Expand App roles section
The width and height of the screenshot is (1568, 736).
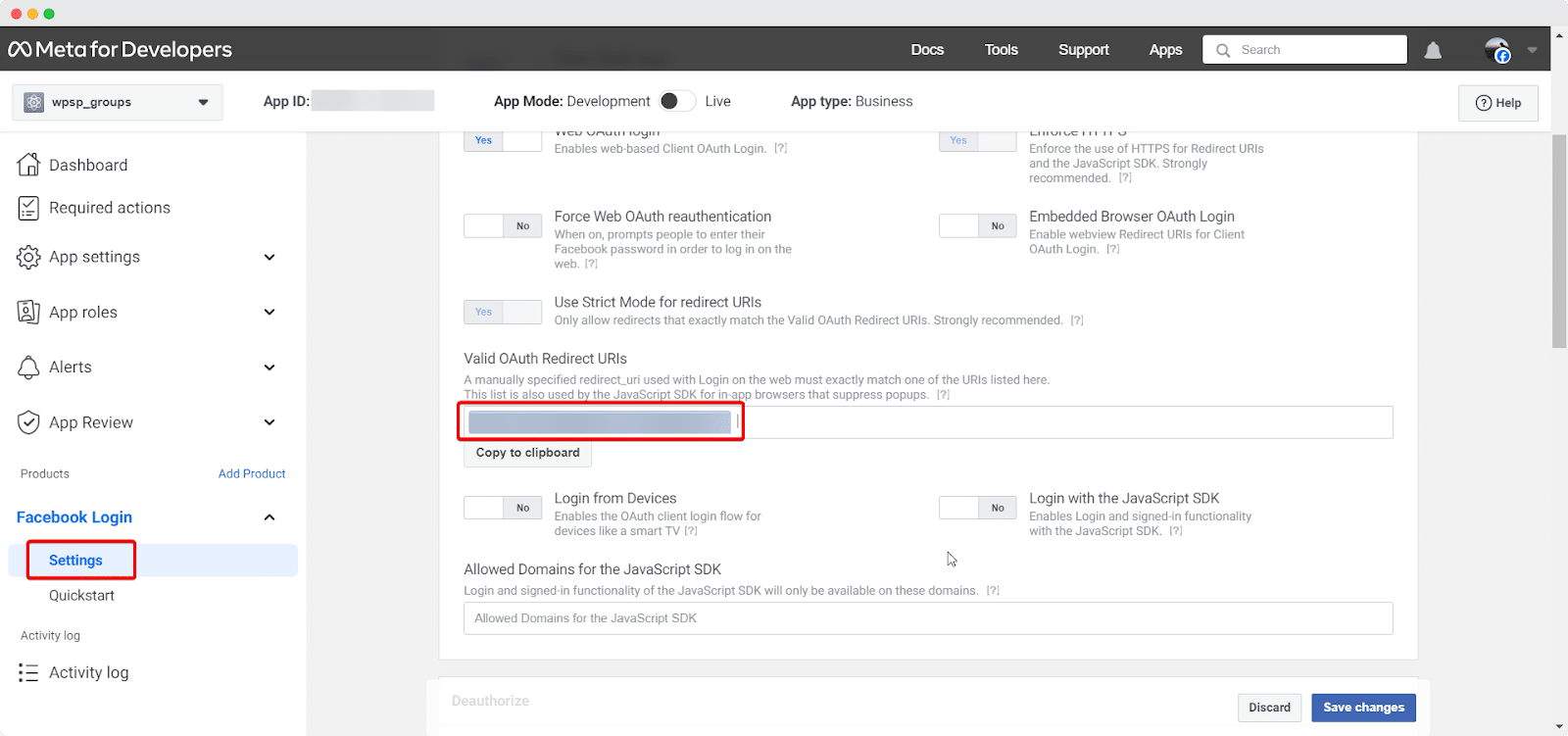pyautogui.click(x=269, y=312)
